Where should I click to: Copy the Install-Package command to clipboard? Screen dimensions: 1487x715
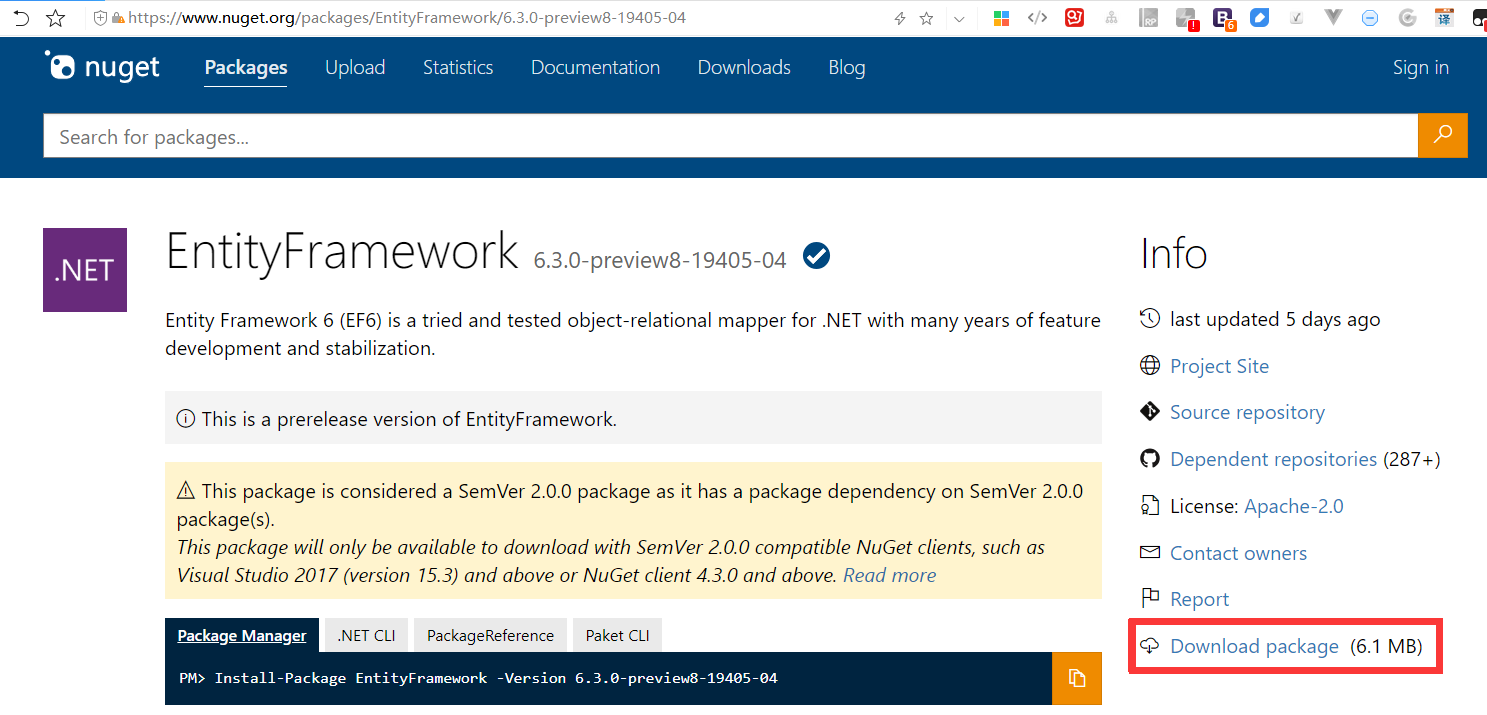[1076, 678]
